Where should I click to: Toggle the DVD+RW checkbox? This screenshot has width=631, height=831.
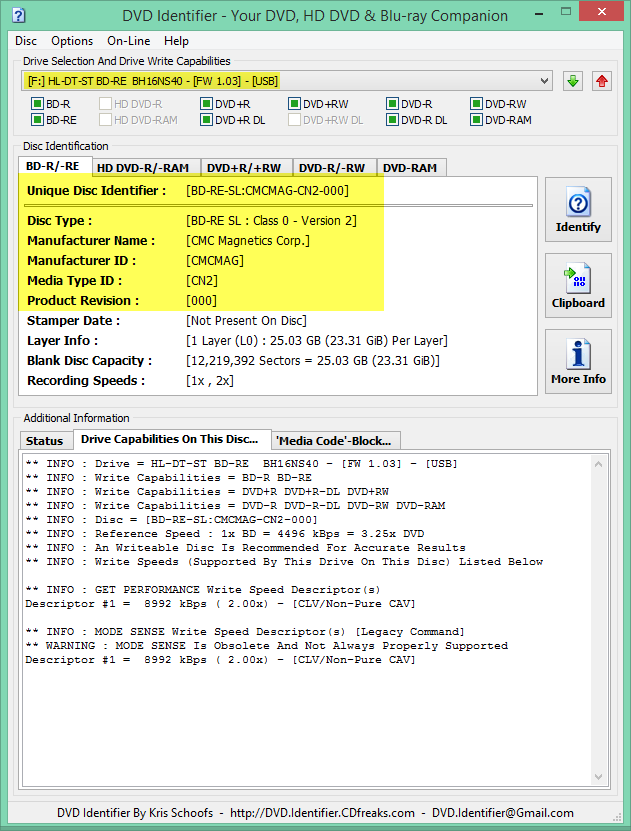[294, 104]
